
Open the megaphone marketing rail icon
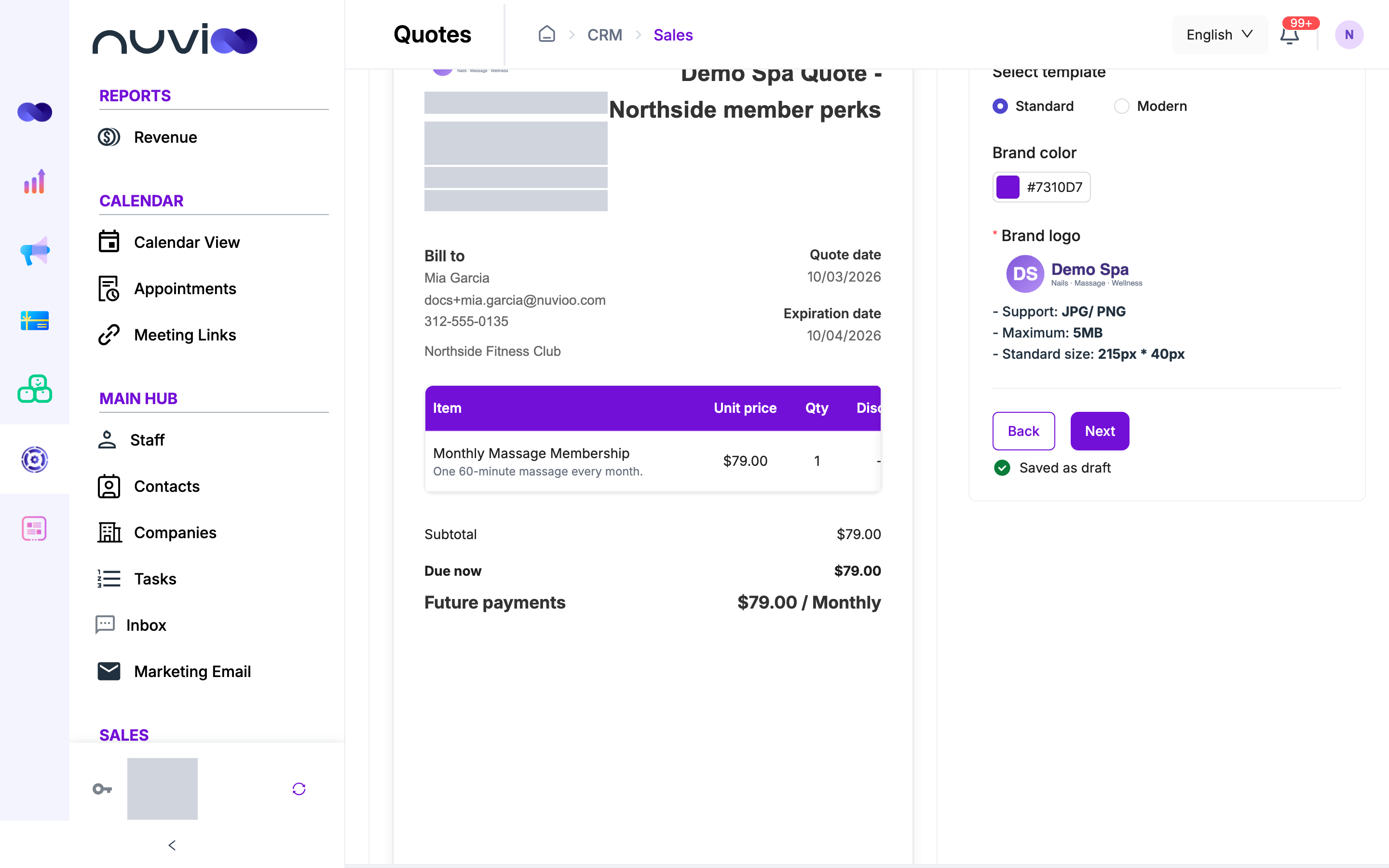coord(34,251)
